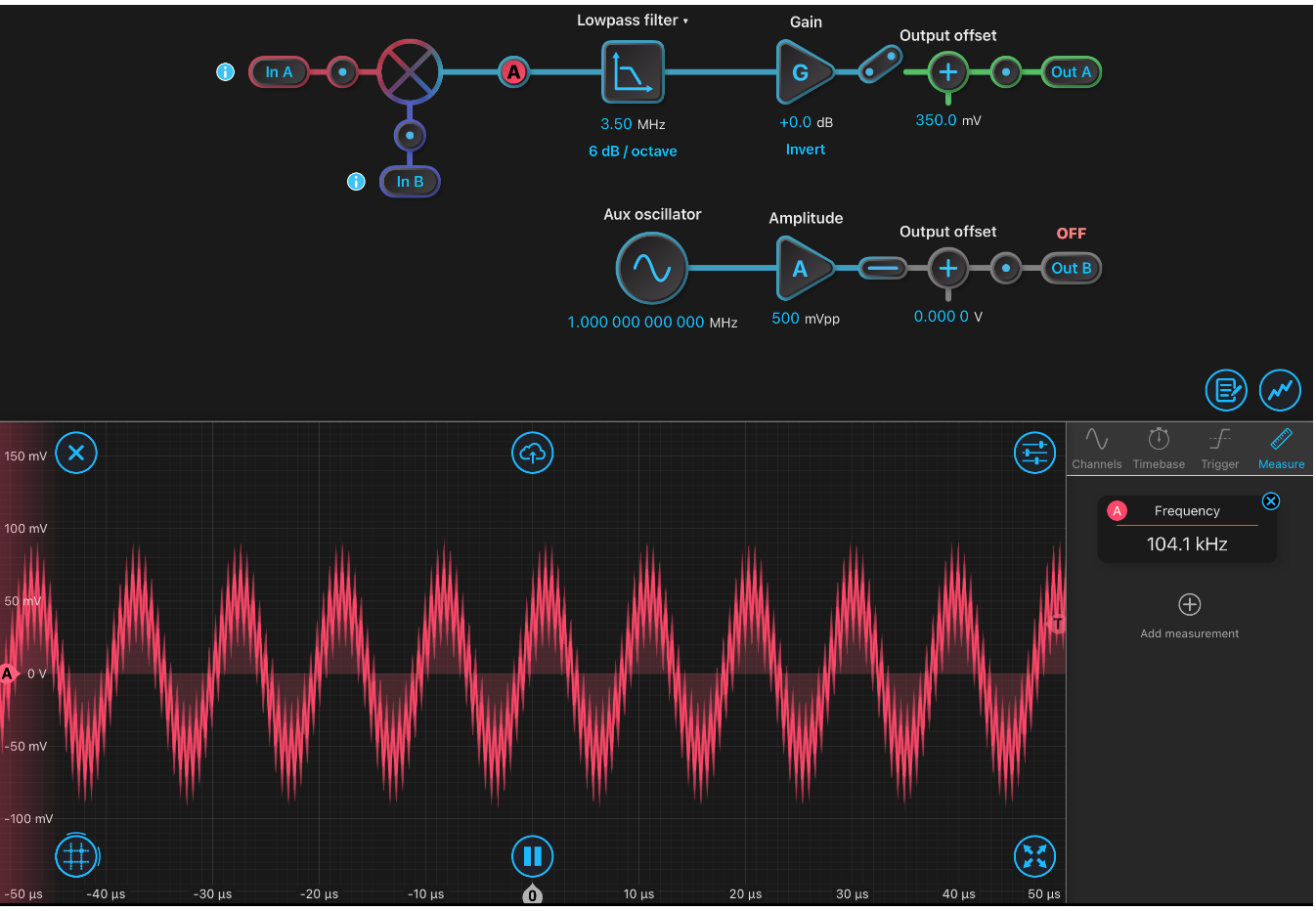The image size is (1316, 911).
Task: Click the expand fullscreen arrows icon
Action: tap(1034, 856)
